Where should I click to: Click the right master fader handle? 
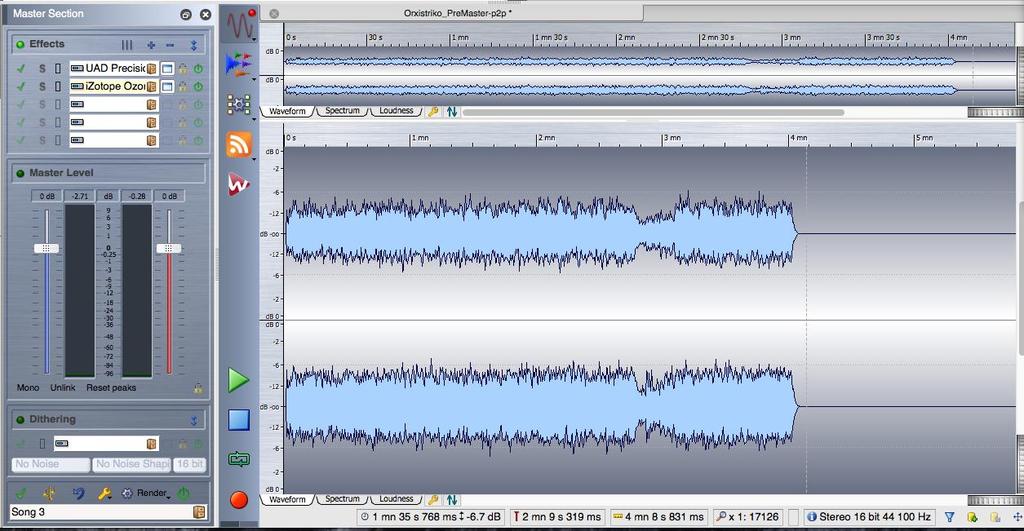click(168, 249)
